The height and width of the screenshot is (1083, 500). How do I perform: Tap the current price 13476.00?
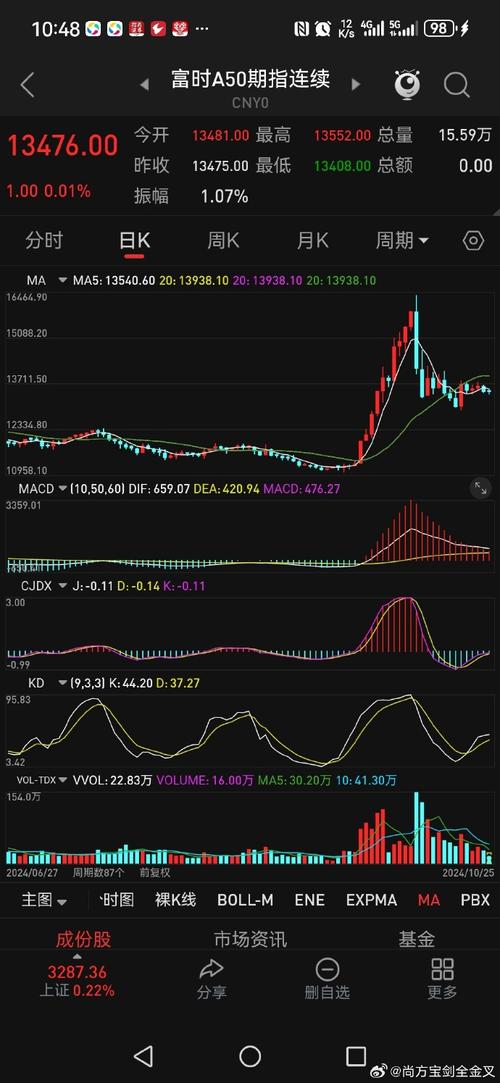pyautogui.click(x=62, y=146)
